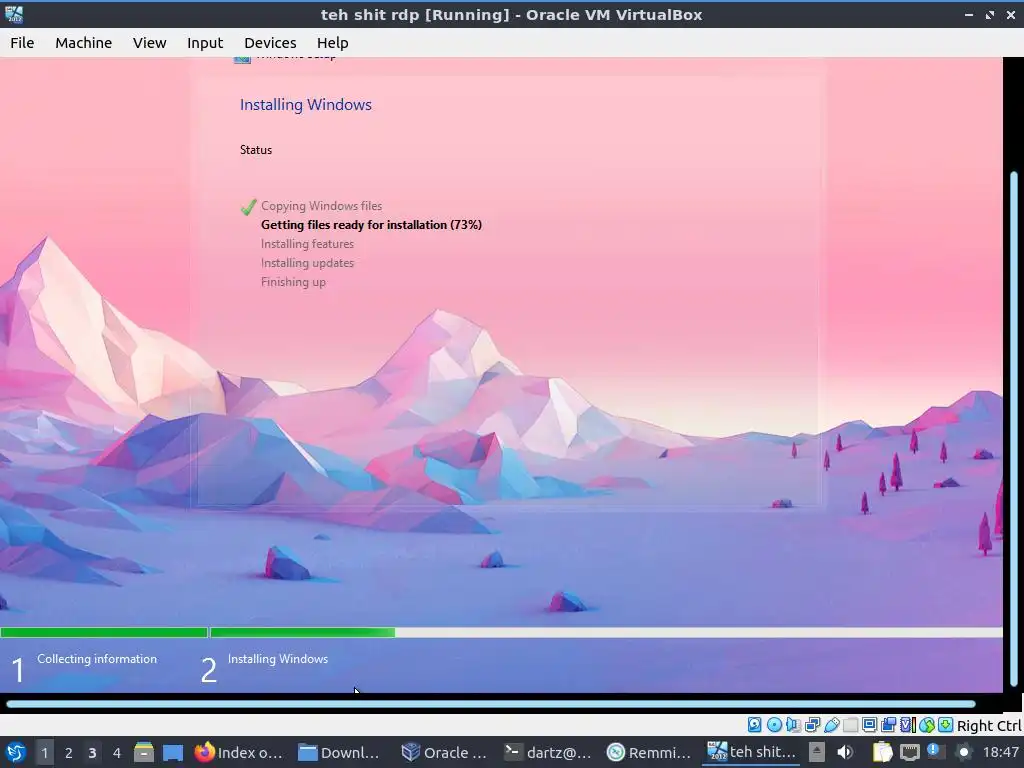Open the volume speaker tray icon
This screenshot has width=1024, height=768.
pos(845,752)
